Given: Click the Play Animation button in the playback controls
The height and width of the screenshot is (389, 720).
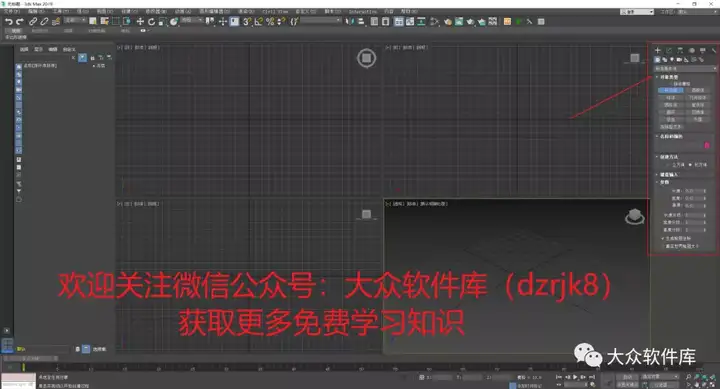Looking at the screenshot, I should coord(575,377).
